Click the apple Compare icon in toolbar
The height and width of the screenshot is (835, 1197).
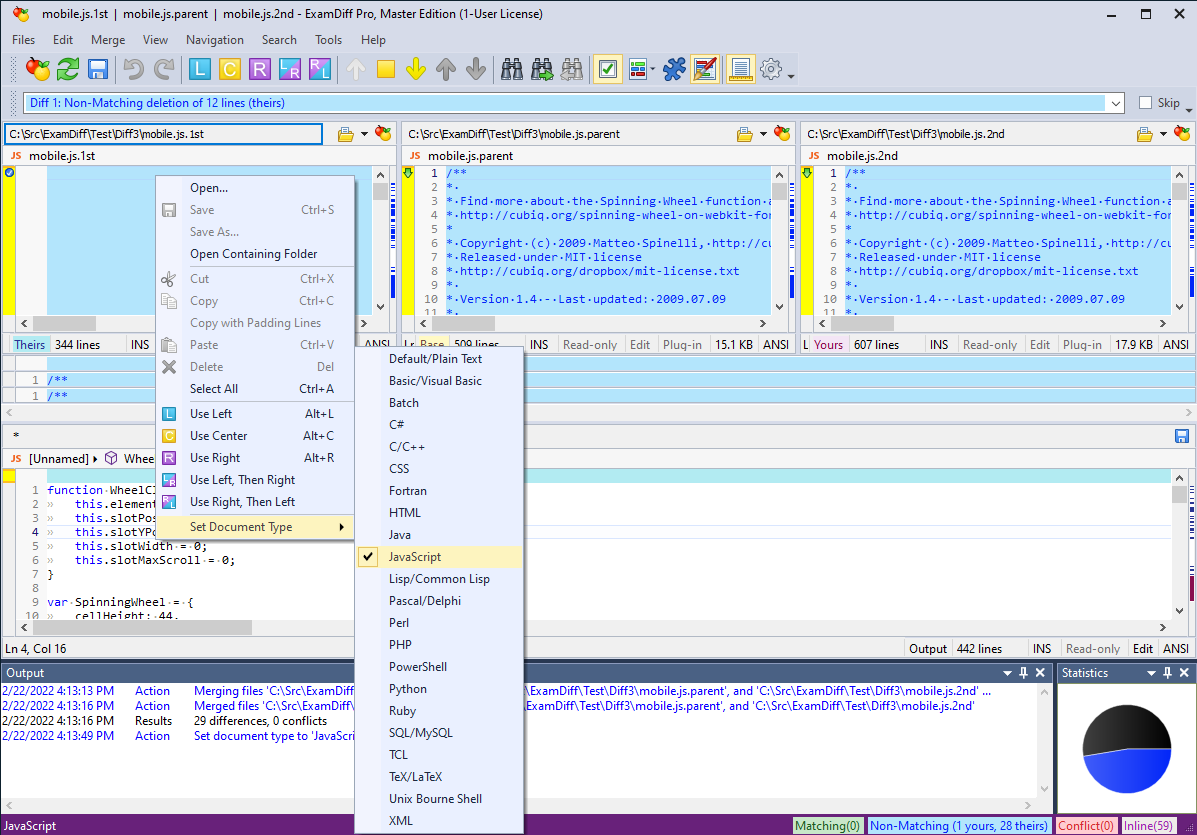[37, 69]
